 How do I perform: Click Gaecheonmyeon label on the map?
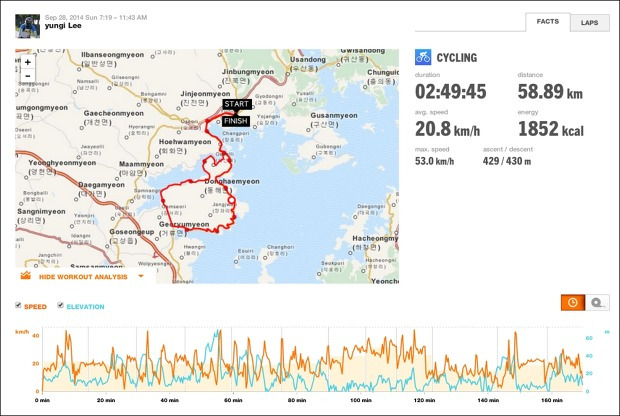[113, 113]
